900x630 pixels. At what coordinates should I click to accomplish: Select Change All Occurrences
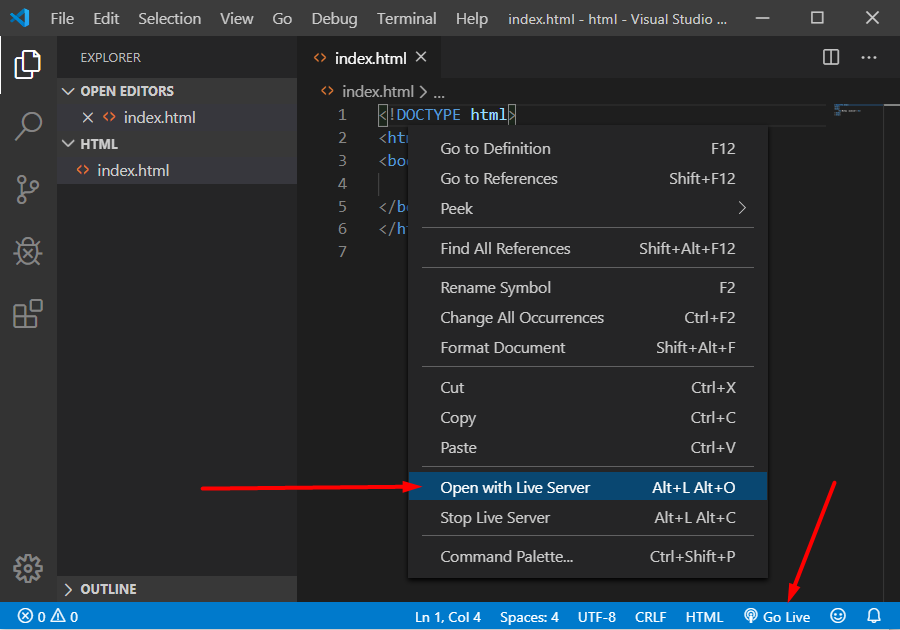click(588, 317)
